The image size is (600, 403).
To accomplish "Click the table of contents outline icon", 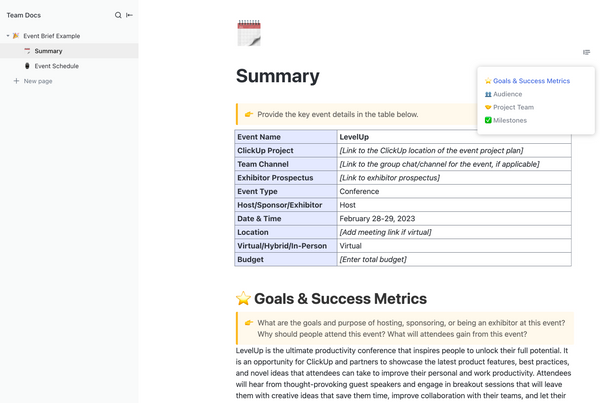I will [586, 52].
